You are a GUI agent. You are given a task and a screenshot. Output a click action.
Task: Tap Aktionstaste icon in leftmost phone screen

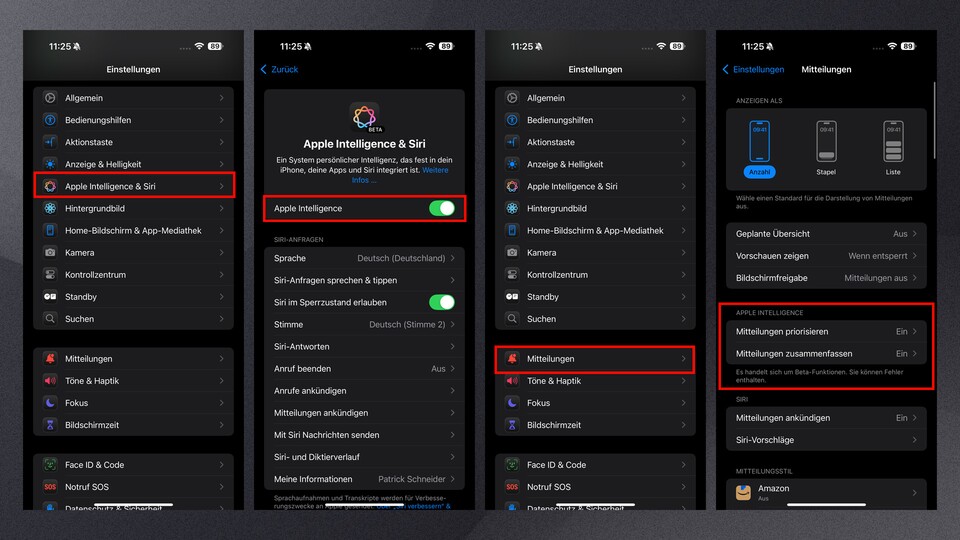tap(50, 142)
